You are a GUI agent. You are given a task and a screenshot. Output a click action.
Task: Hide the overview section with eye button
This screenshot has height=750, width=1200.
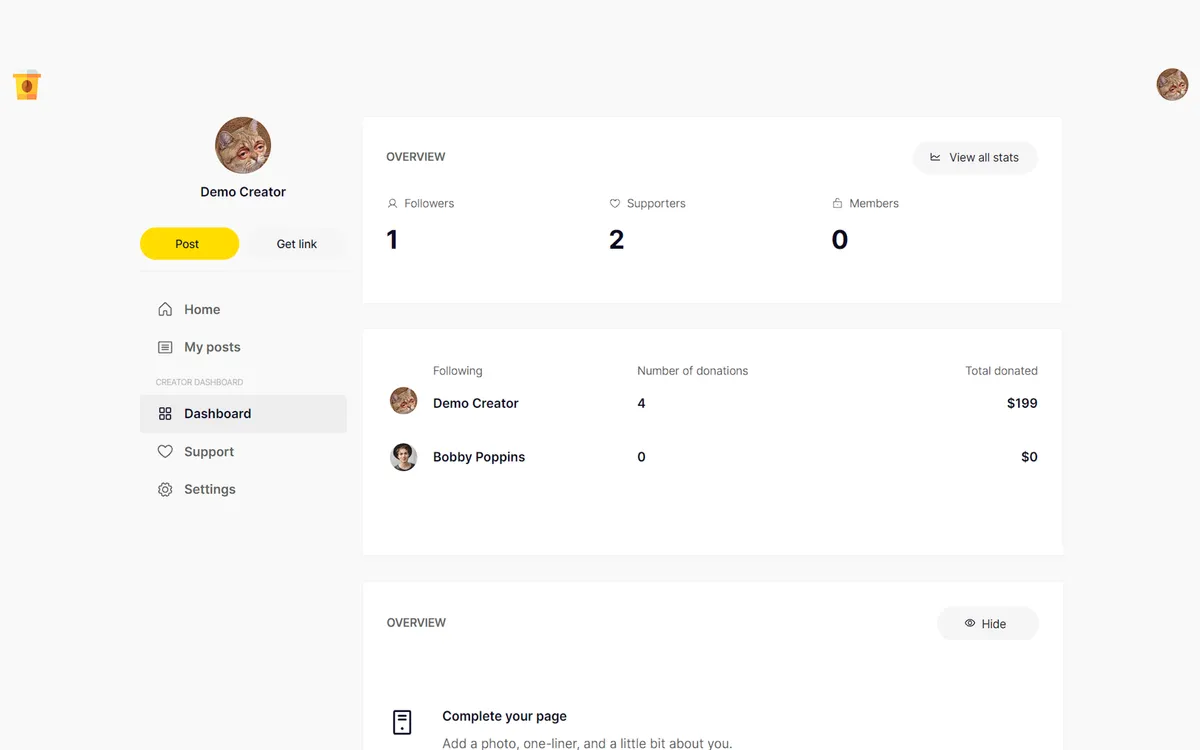coord(987,623)
